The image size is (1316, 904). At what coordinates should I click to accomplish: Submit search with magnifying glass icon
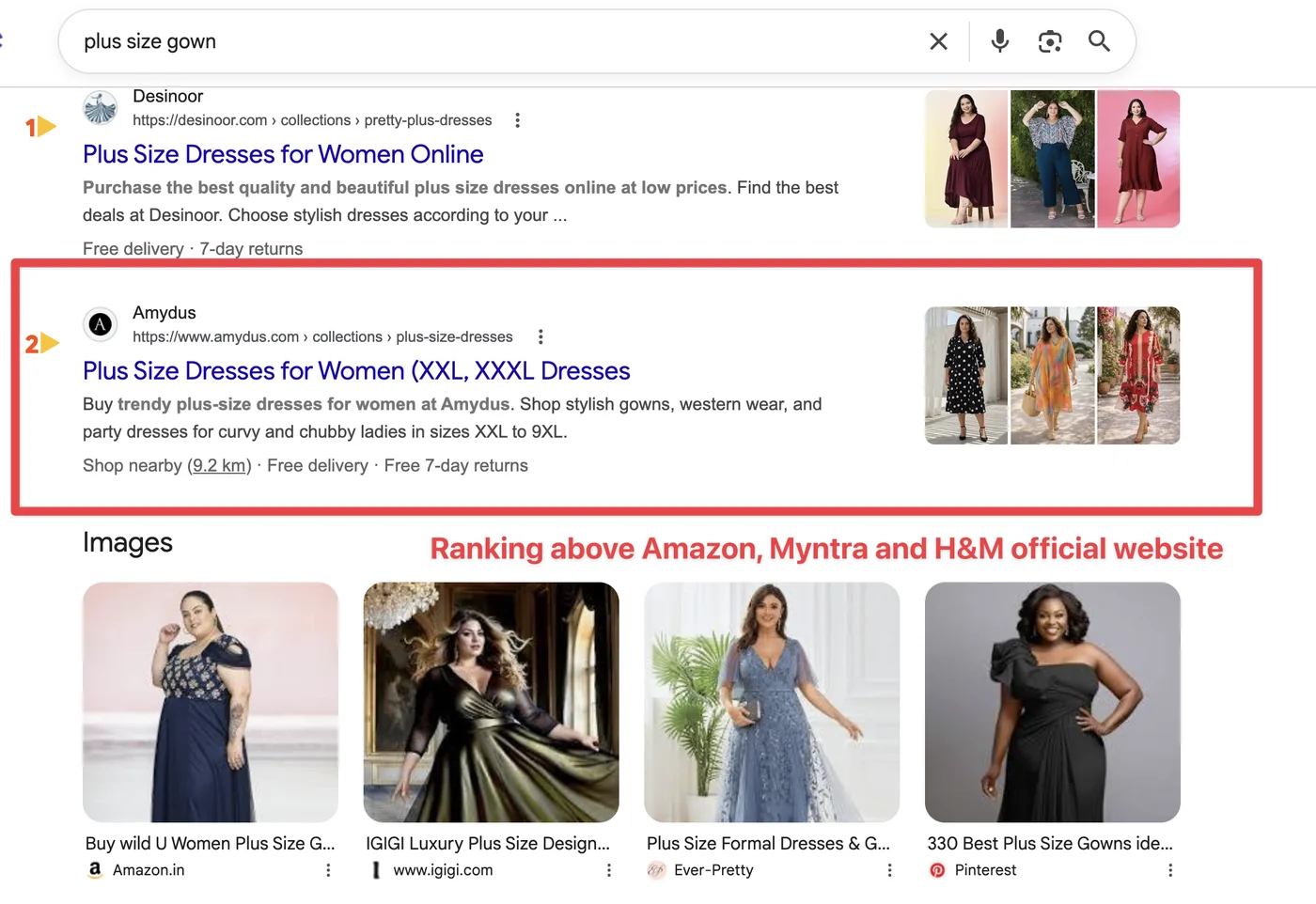1099,41
